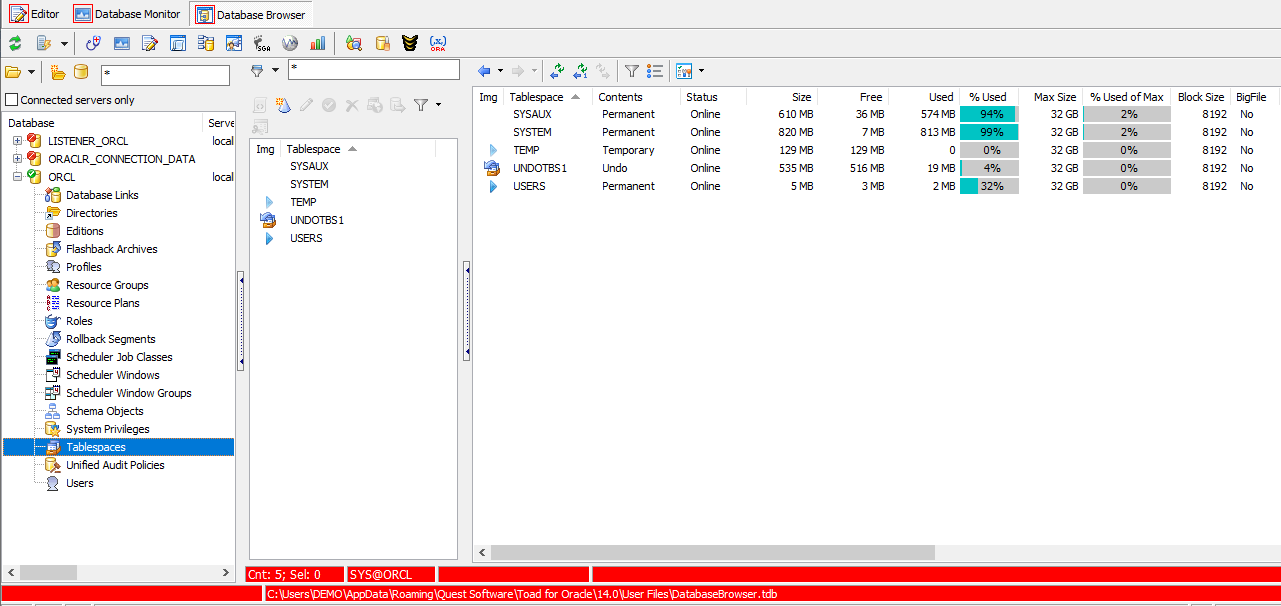
Task: Click Tablespace header in middle list pane
Action: (359, 149)
